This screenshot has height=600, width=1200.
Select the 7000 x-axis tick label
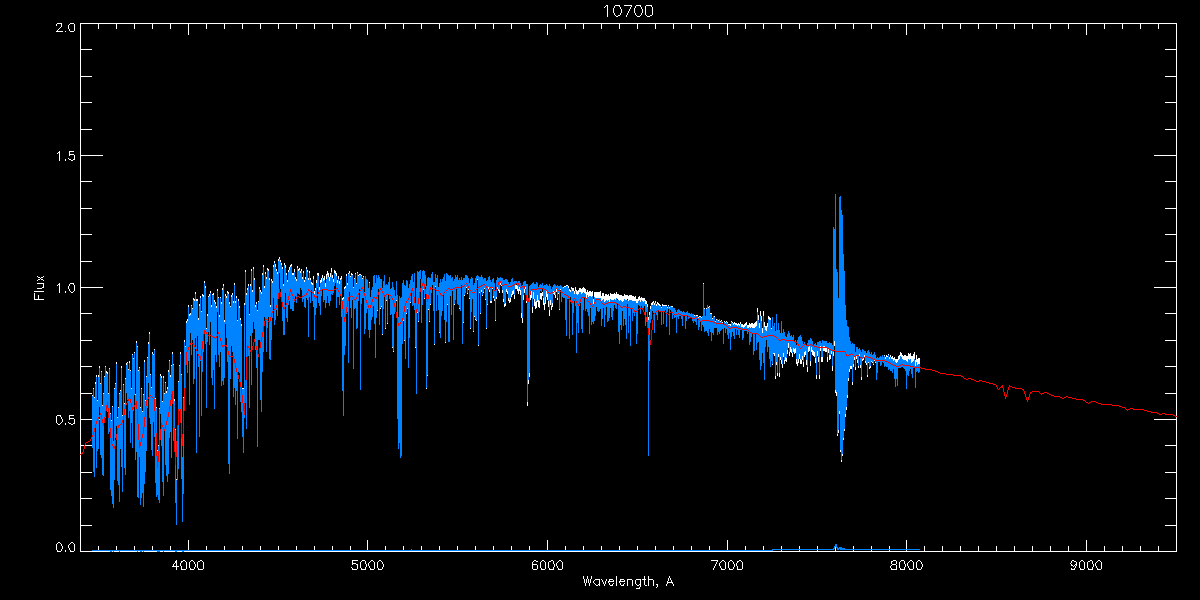(x=727, y=563)
